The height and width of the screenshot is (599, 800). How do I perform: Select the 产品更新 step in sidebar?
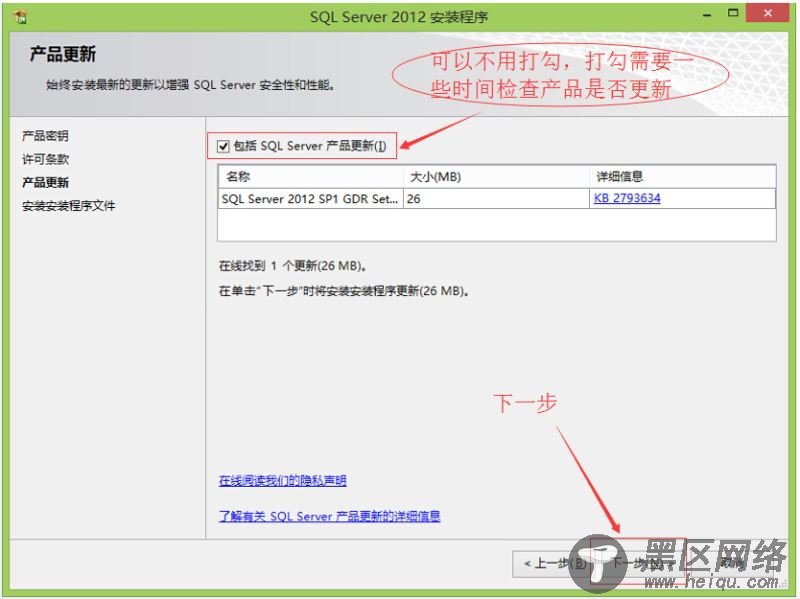click(45, 183)
